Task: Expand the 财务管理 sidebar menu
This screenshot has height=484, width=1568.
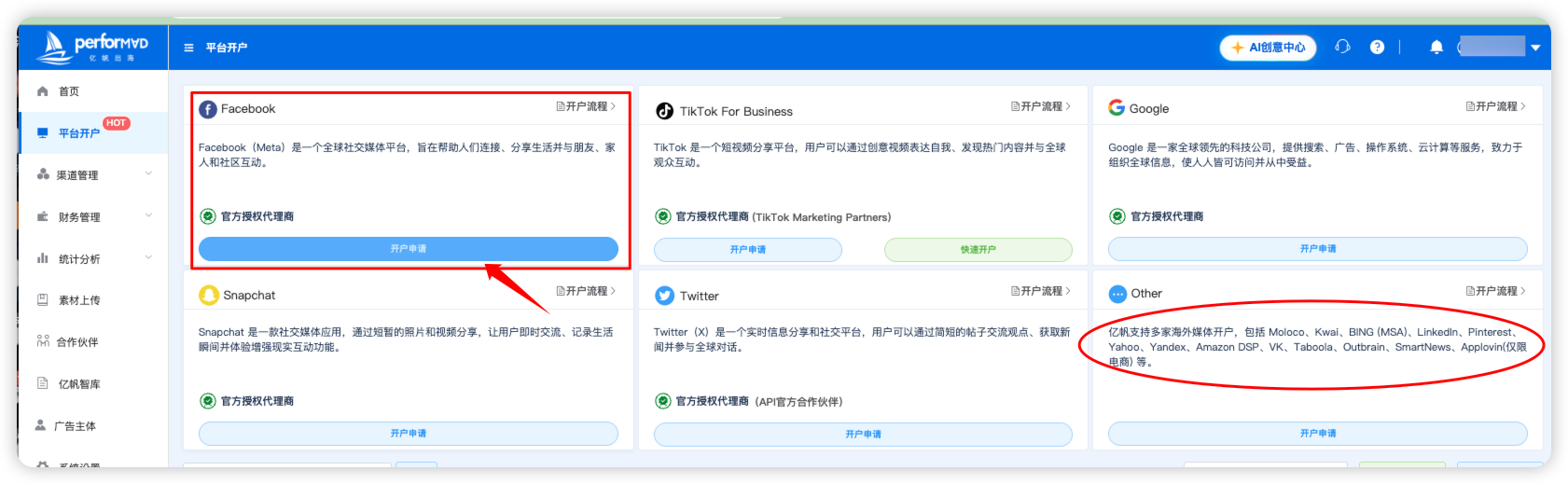Action: 92,217
